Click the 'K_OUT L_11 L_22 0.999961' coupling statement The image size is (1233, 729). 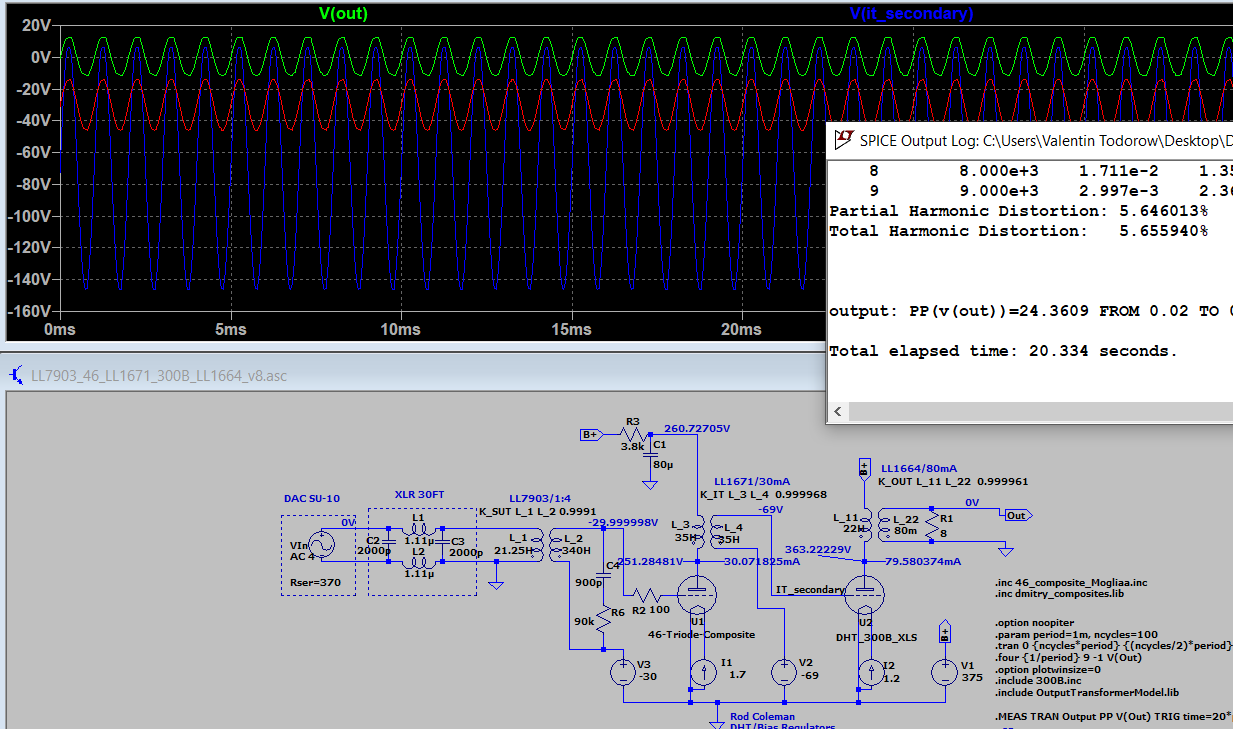[953, 481]
